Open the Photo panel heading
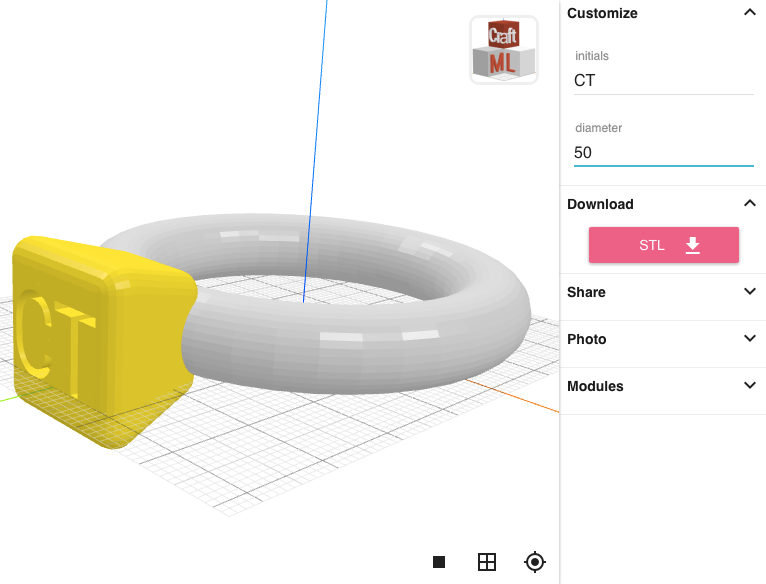 point(586,339)
